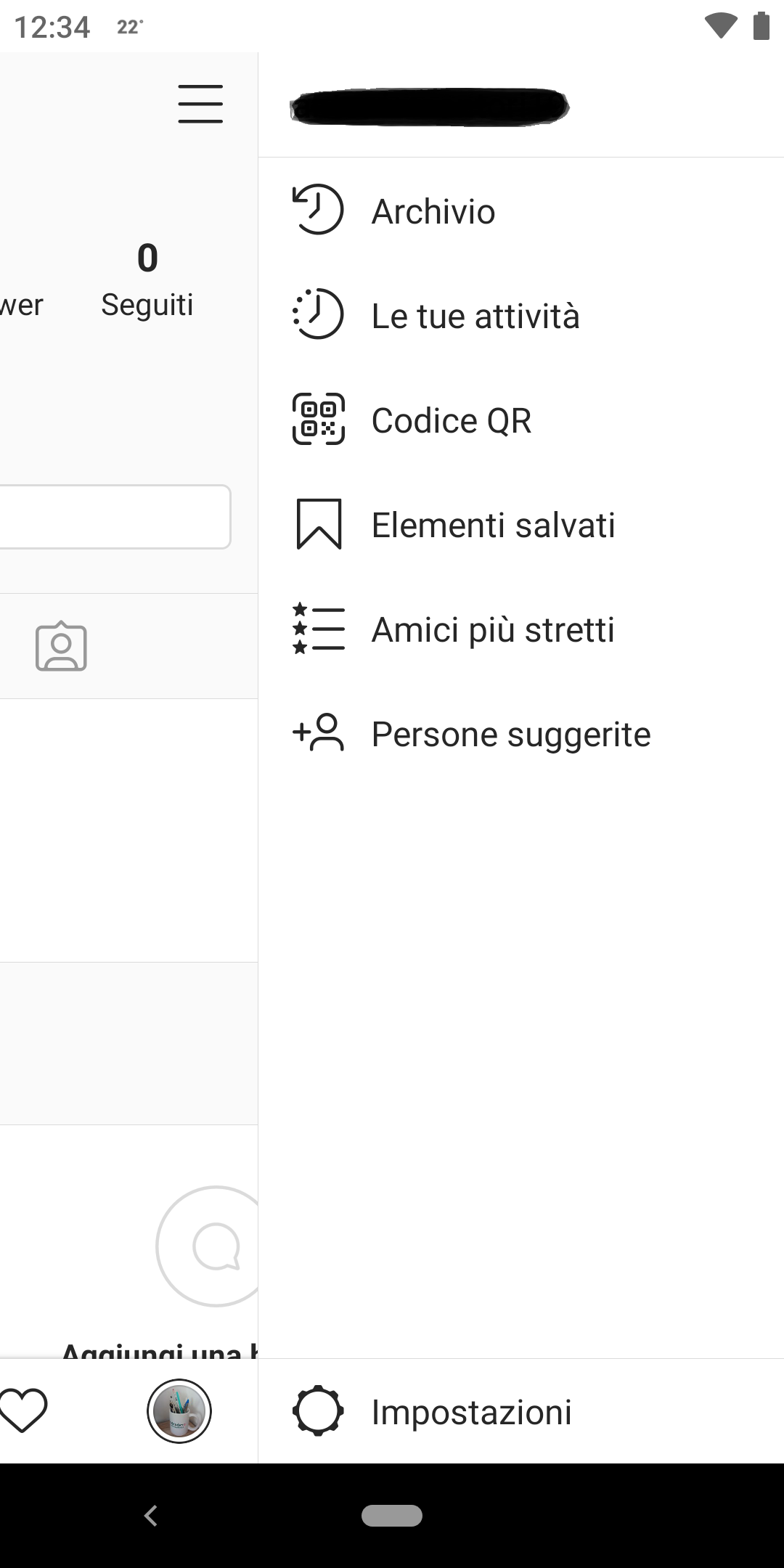
Task: Click the heart notifications icon
Action: tap(24, 1411)
